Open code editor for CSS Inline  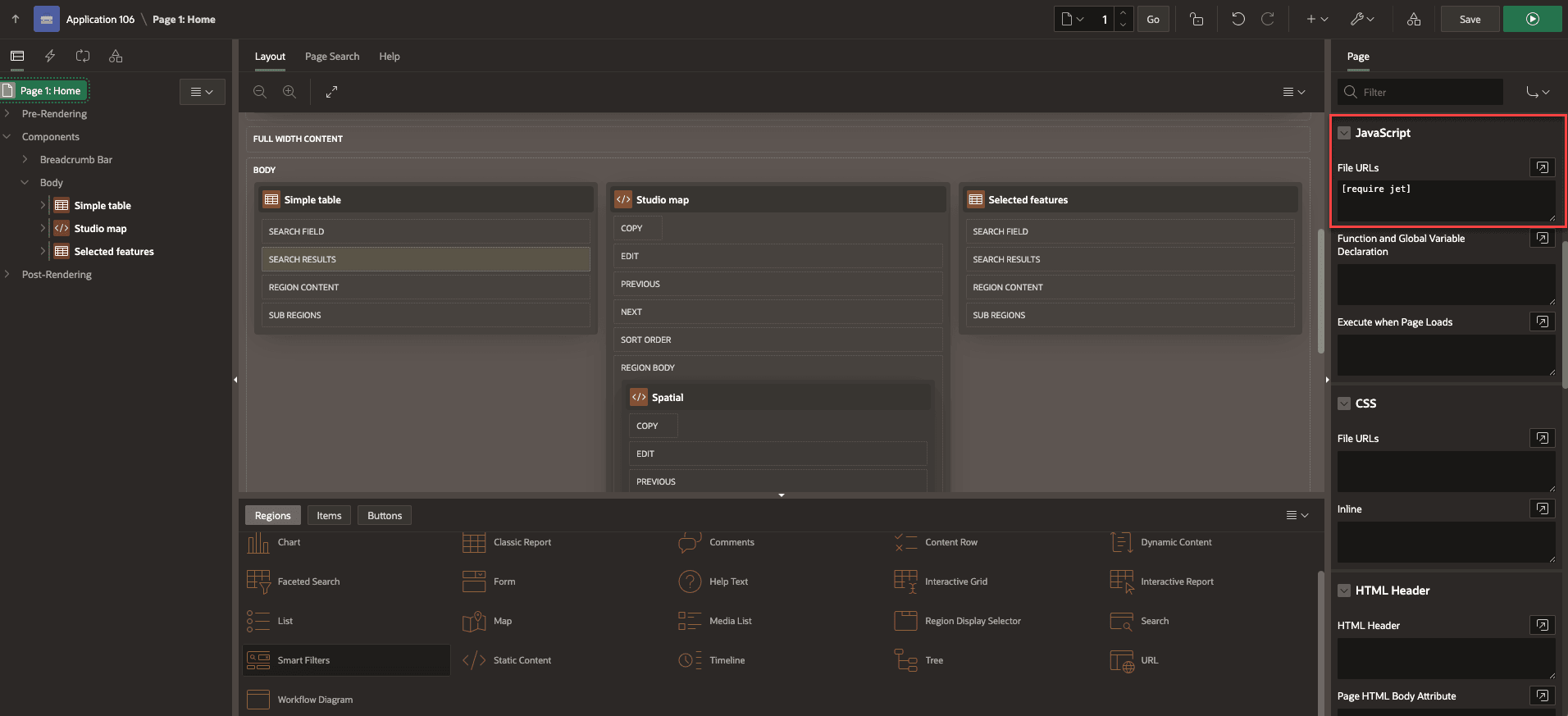1543,508
